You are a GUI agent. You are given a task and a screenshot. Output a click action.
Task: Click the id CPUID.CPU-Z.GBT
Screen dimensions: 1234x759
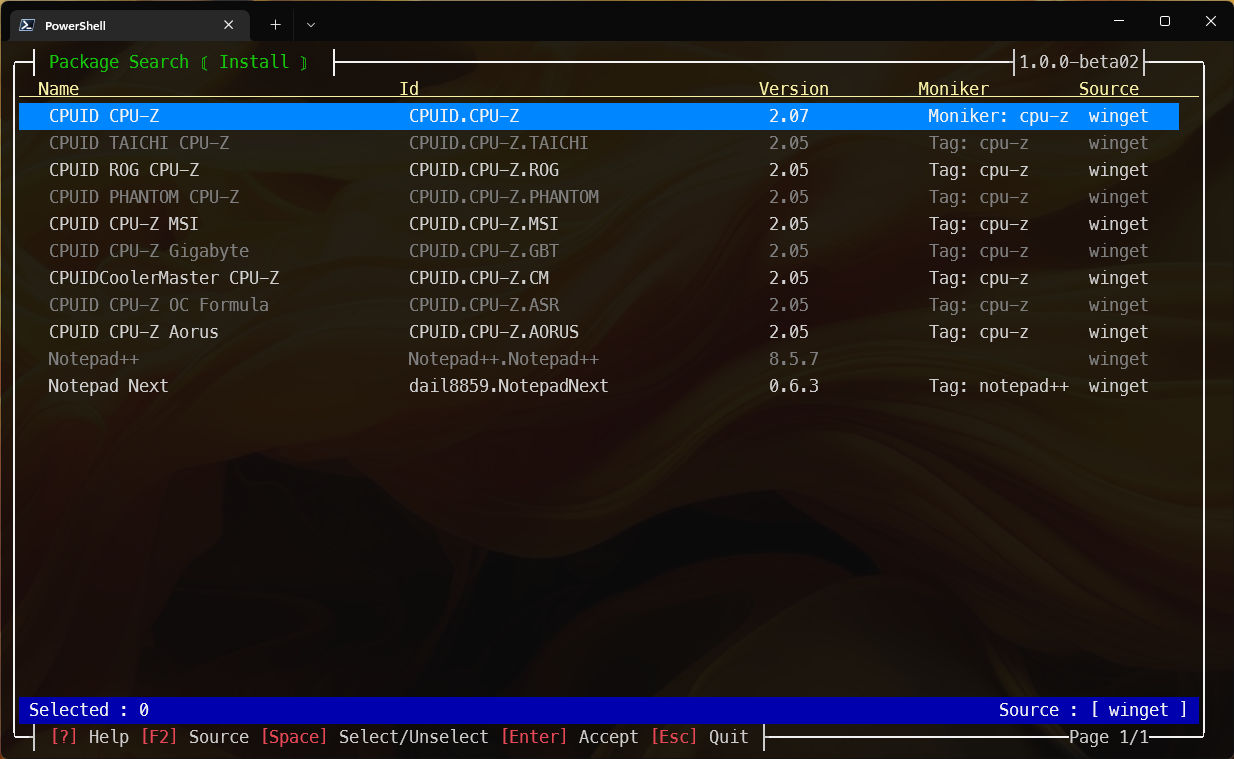point(484,251)
